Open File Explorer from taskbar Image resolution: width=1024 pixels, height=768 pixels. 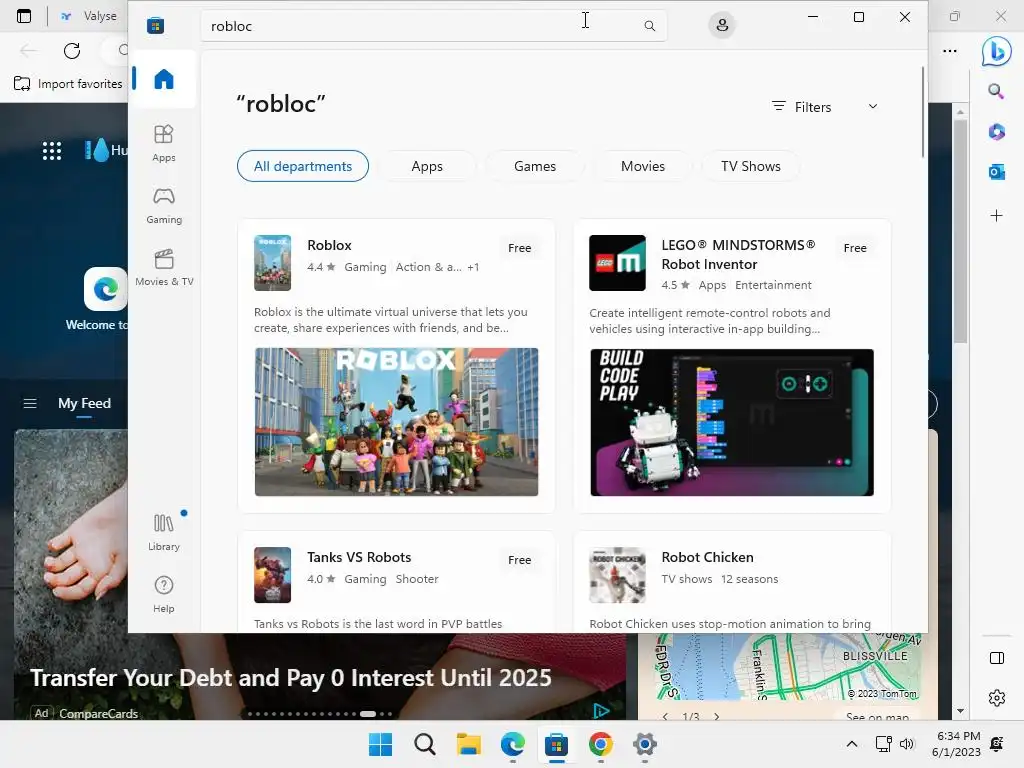[x=468, y=744]
